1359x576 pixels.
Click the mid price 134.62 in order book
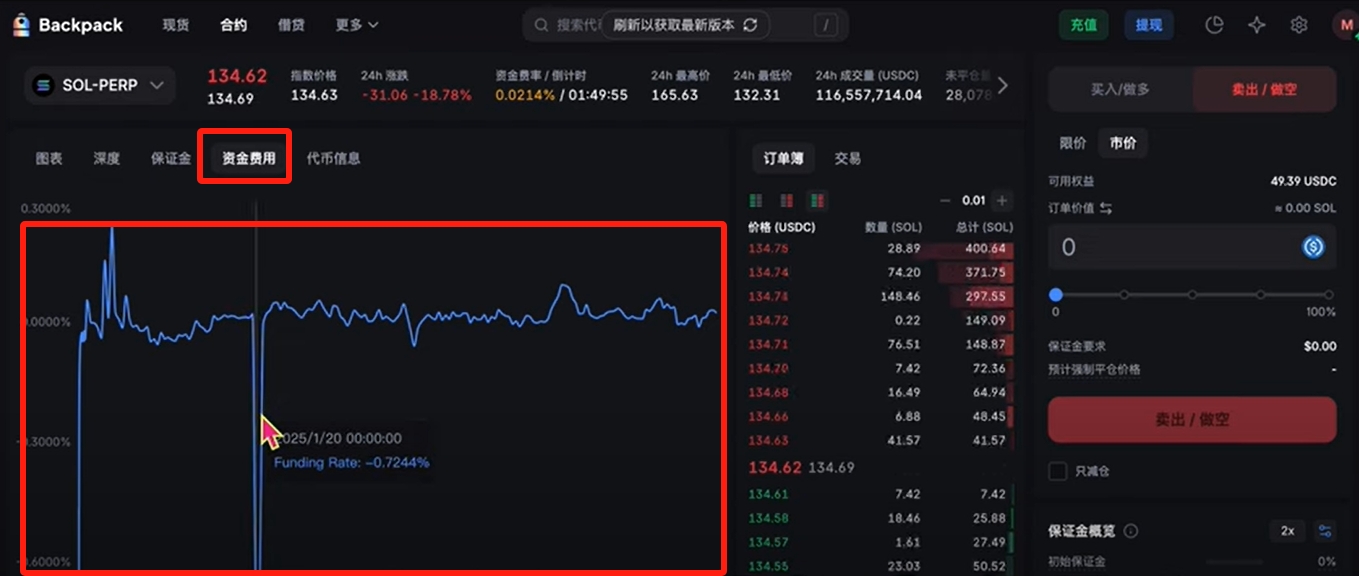click(775, 467)
